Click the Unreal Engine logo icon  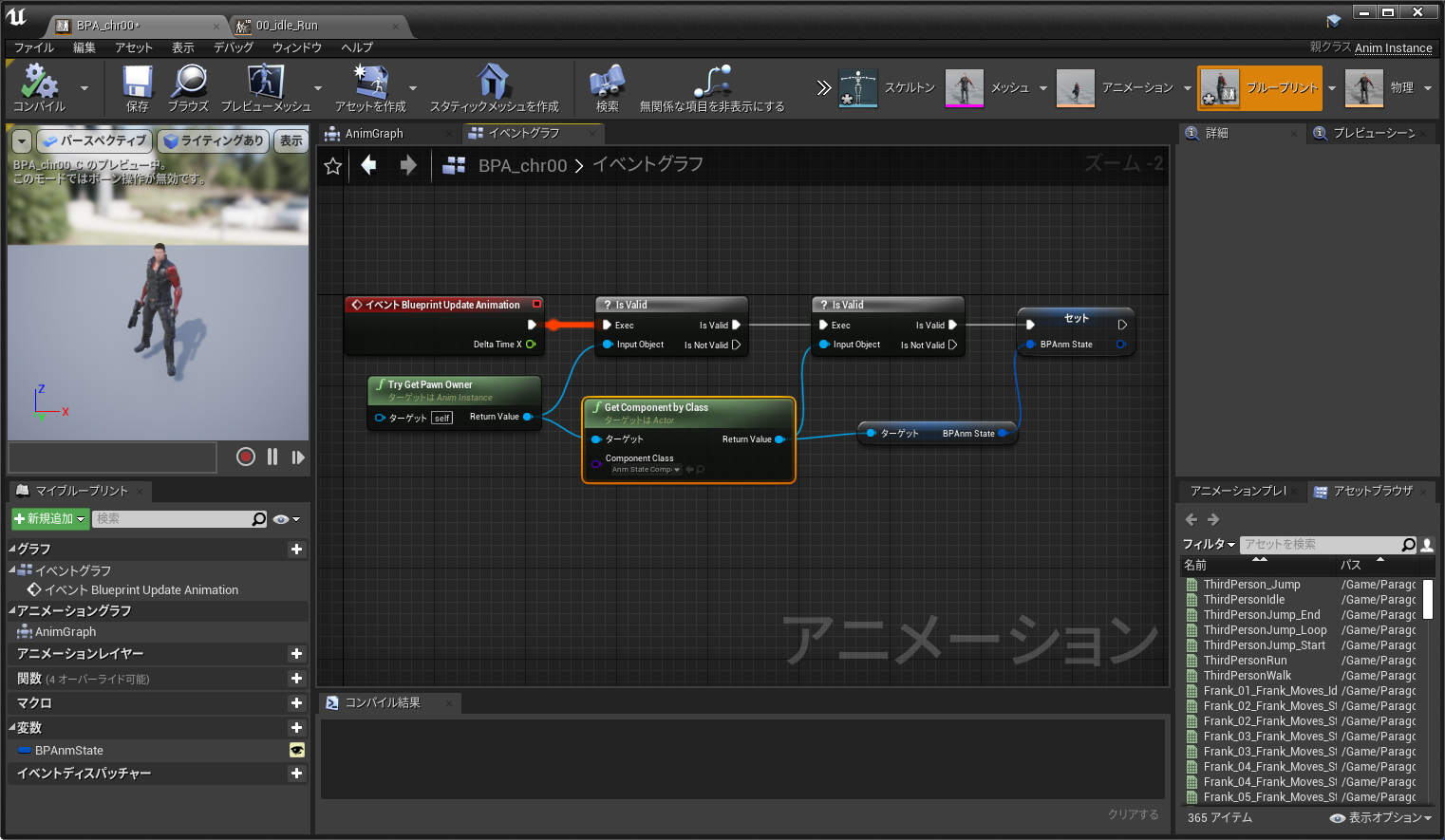point(17,17)
